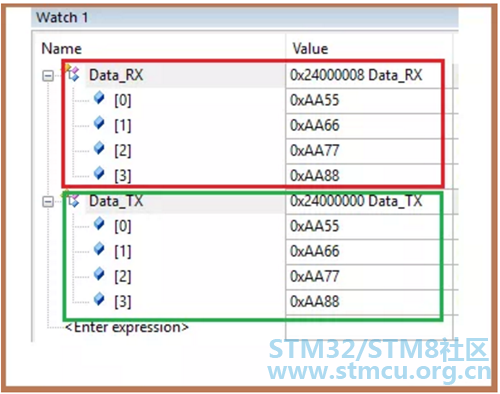Select [1] label under Data_RX
Screen dimensions: 500x394
(x=123, y=126)
